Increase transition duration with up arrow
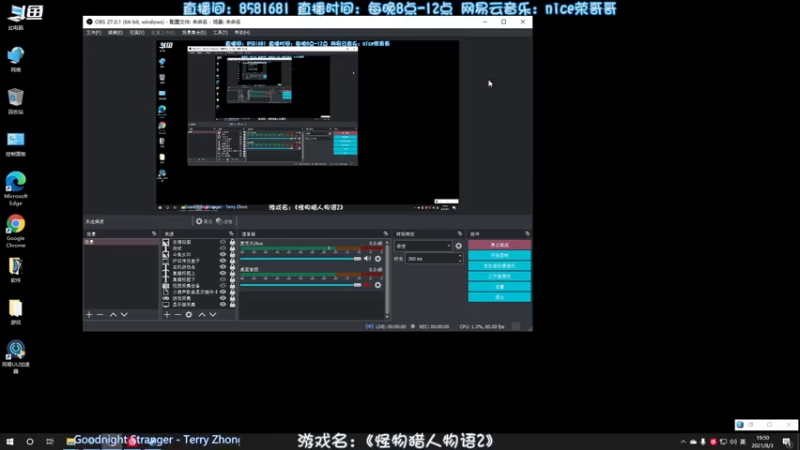The height and width of the screenshot is (450, 800). 460,257
